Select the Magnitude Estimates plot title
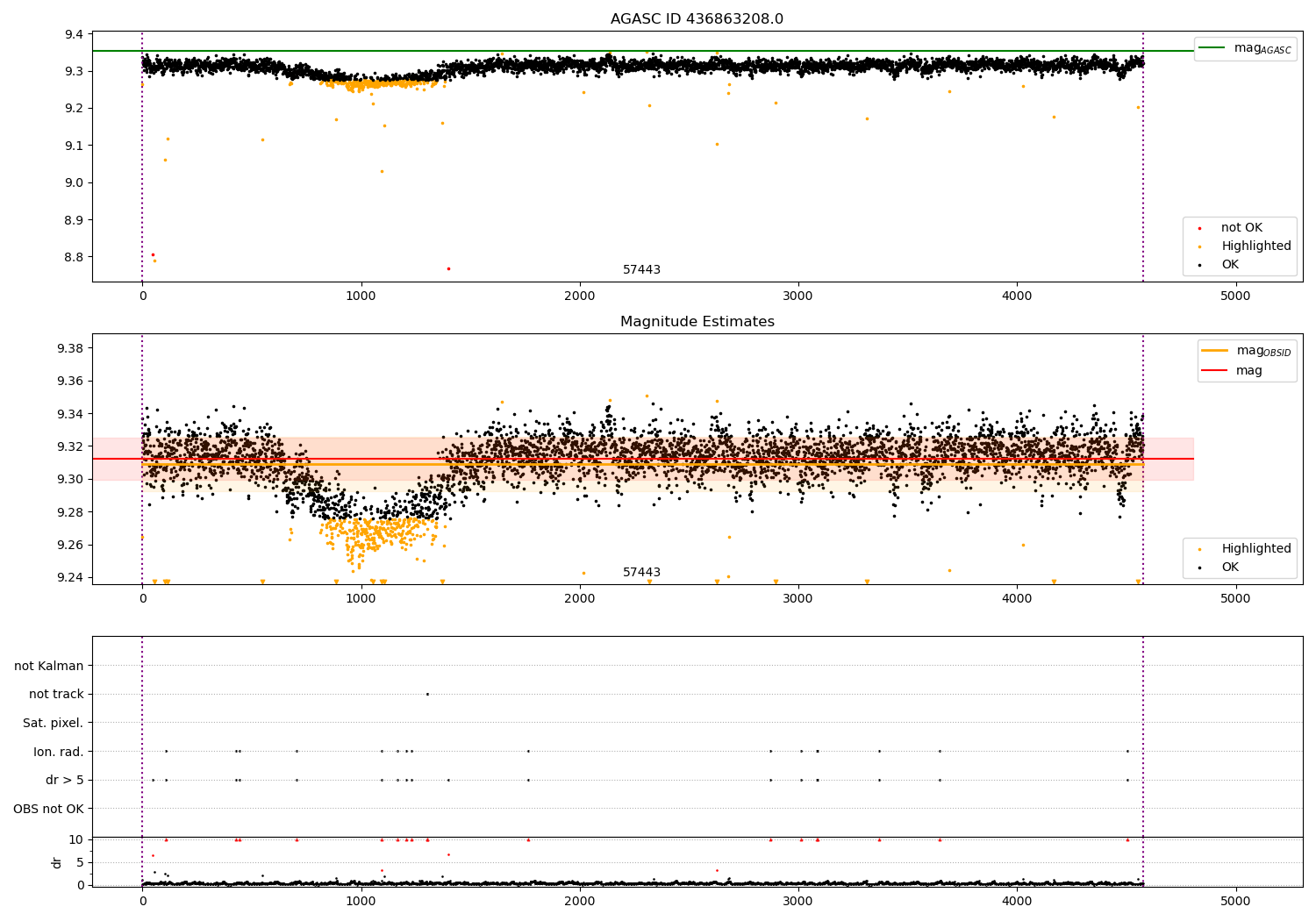Screen dimensions: 1316x921 (x=697, y=322)
